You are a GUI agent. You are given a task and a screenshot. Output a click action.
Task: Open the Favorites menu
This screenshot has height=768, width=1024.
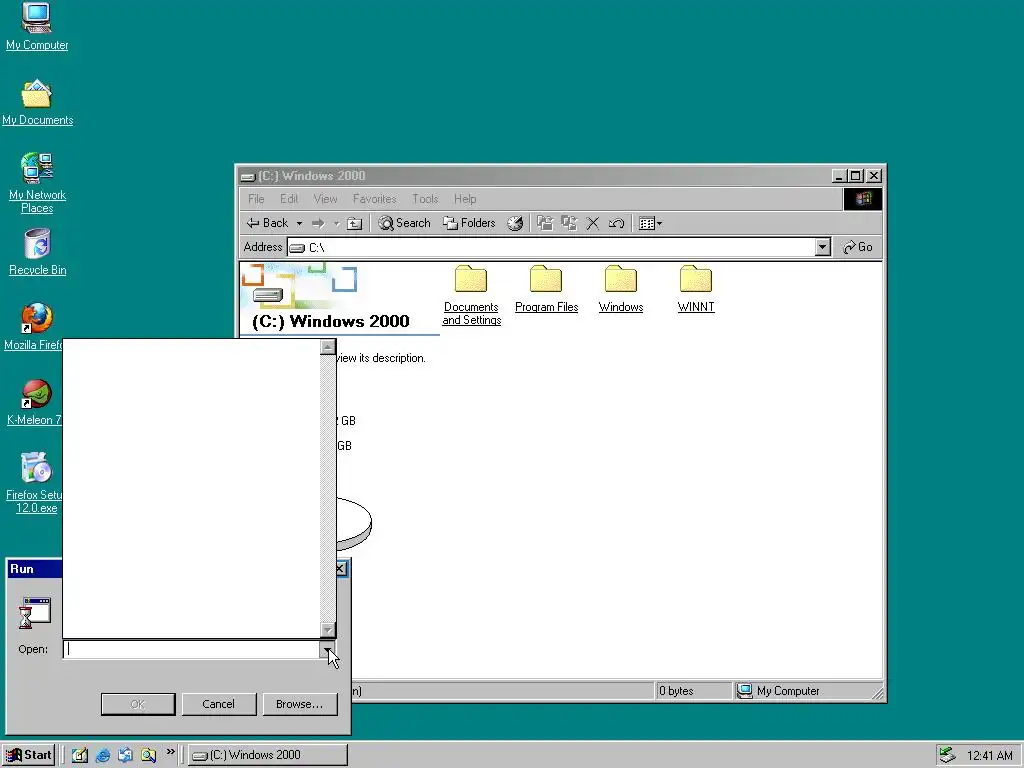click(374, 199)
